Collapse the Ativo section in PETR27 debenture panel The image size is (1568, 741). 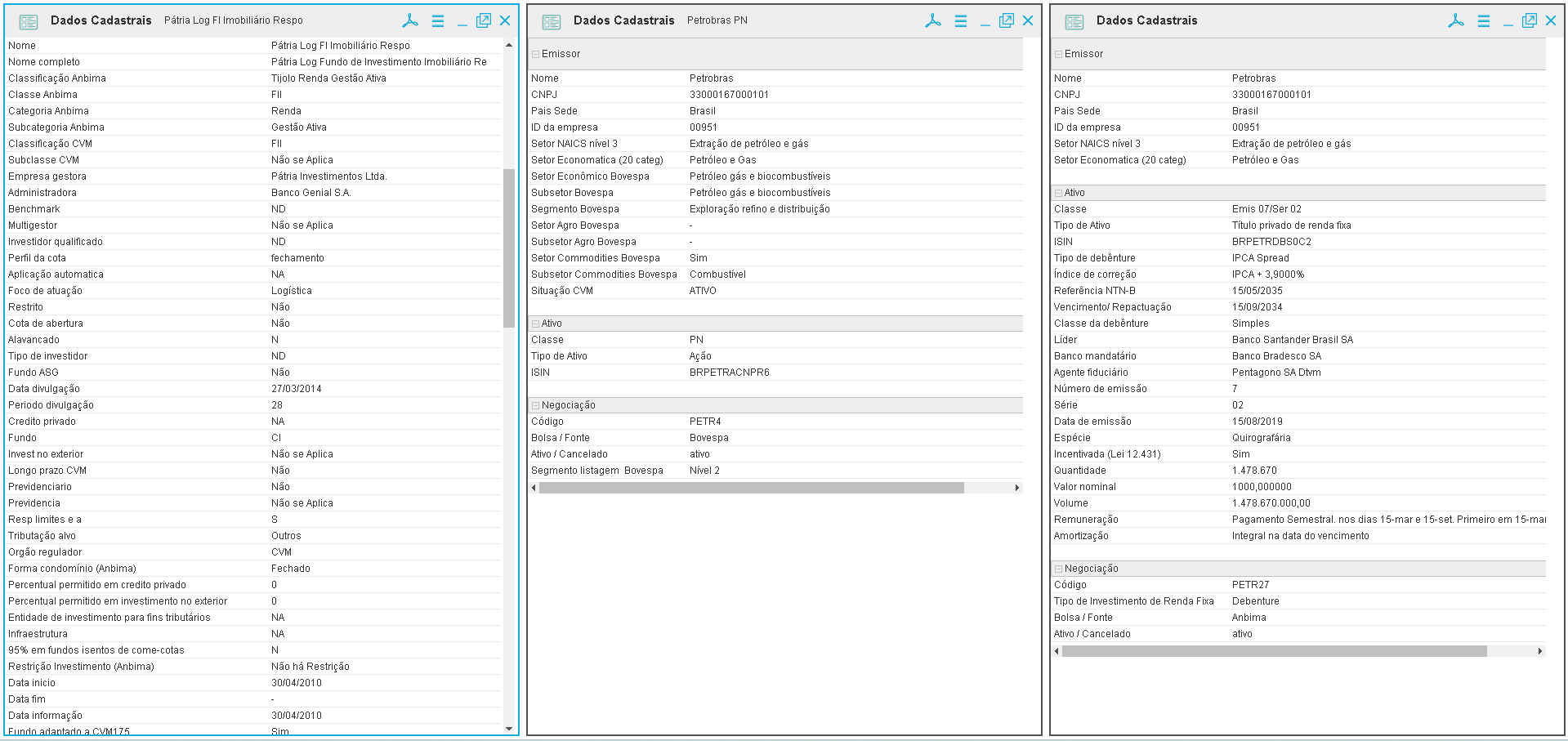(1058, 194)
